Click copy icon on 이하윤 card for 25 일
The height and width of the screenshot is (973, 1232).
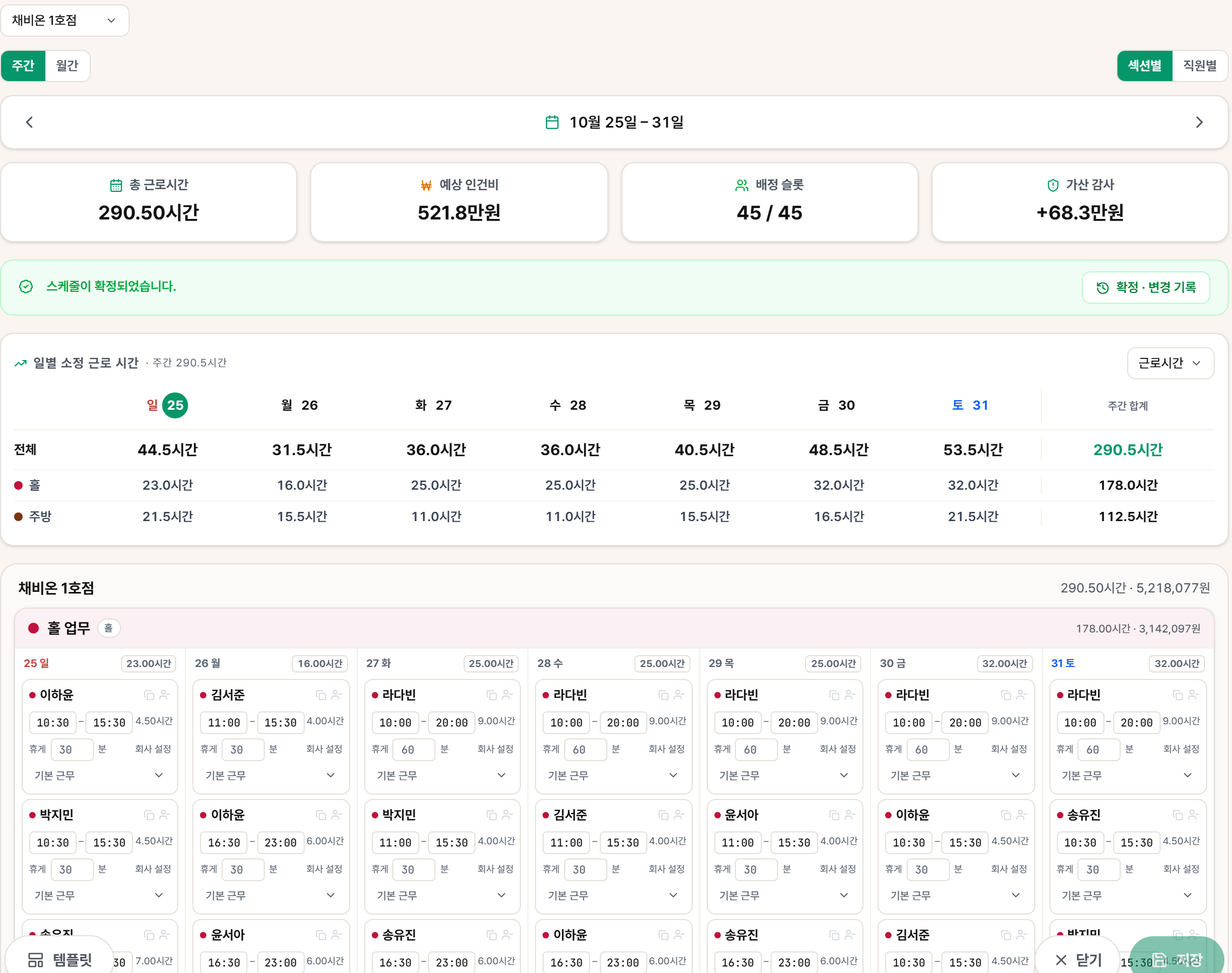coord(149,695)
